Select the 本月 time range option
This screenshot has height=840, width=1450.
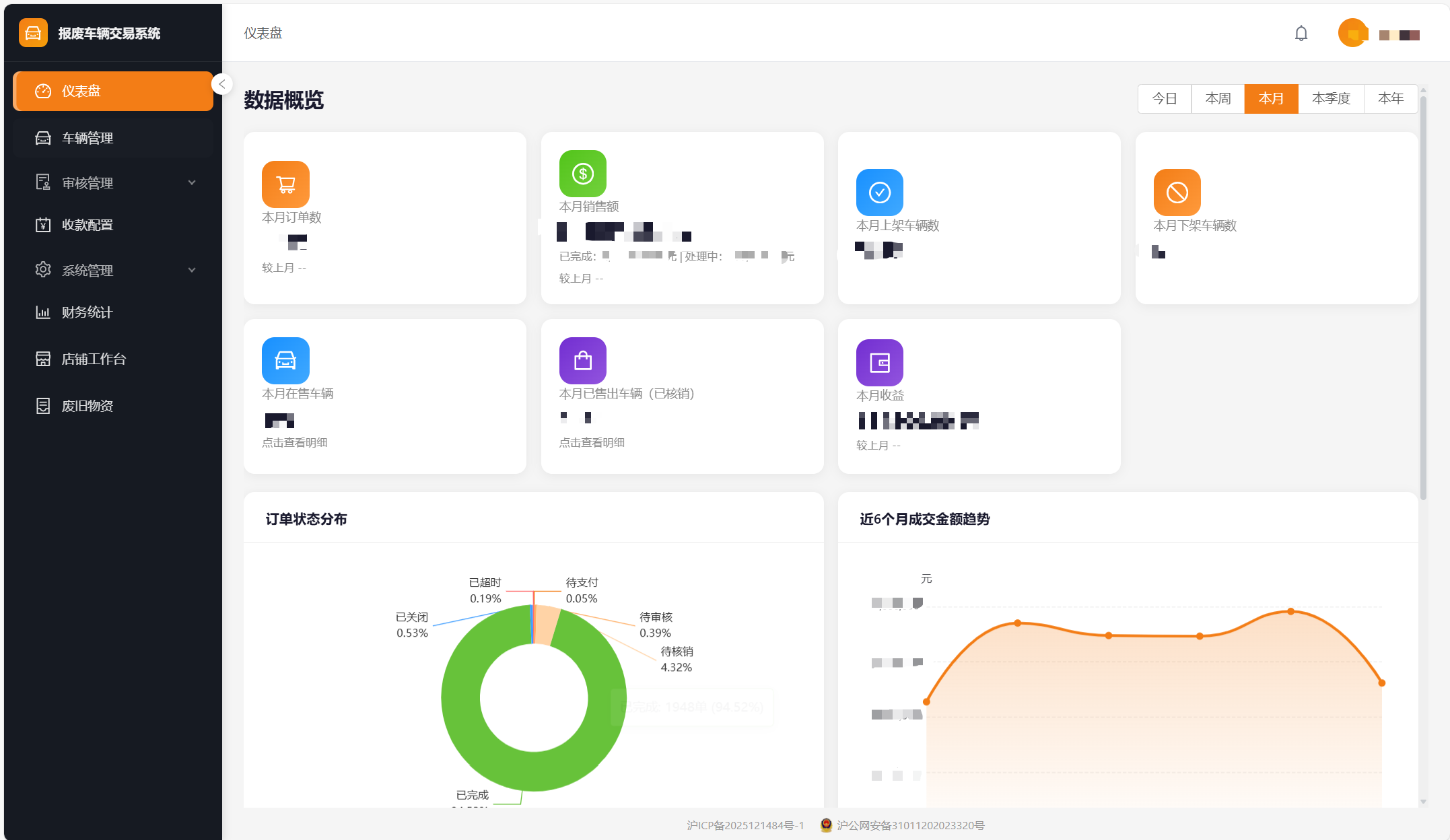1271,99
